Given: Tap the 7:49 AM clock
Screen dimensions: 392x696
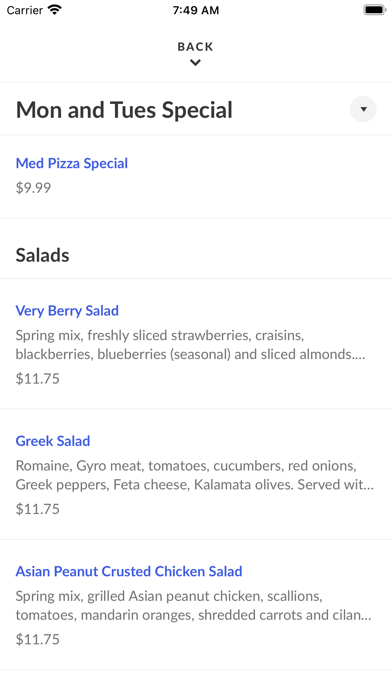Looking at the screenshot, I should [196, 10].
